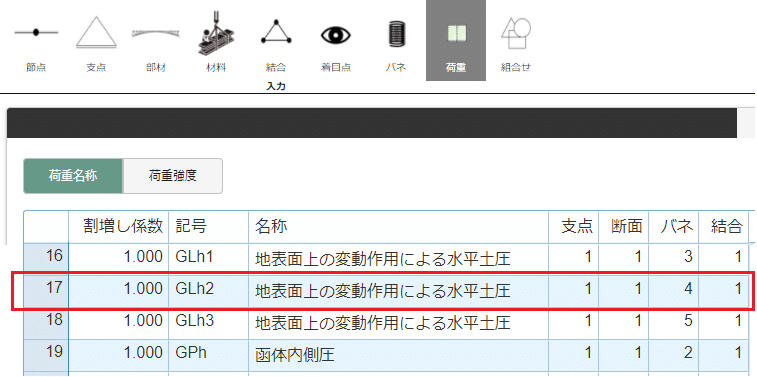
Task: Click the バネ value 5 in row 18
Action: point(673,323)
